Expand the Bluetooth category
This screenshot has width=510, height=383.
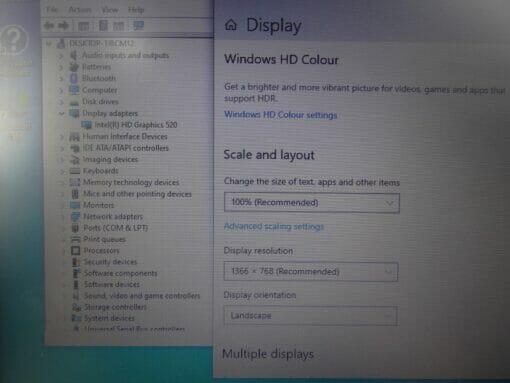[x=61, y=78]
